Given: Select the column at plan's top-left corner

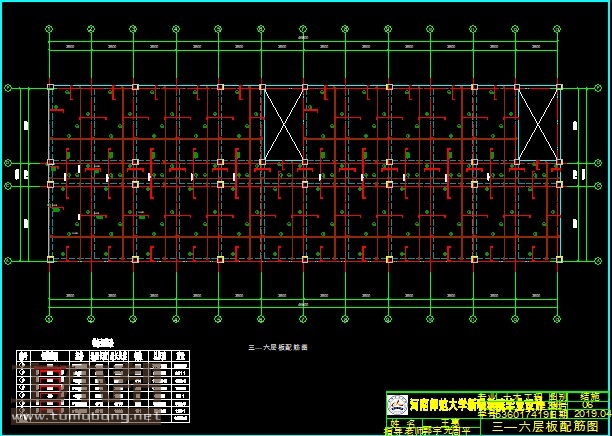Looking at the screenshot, I should coord(50,88).
